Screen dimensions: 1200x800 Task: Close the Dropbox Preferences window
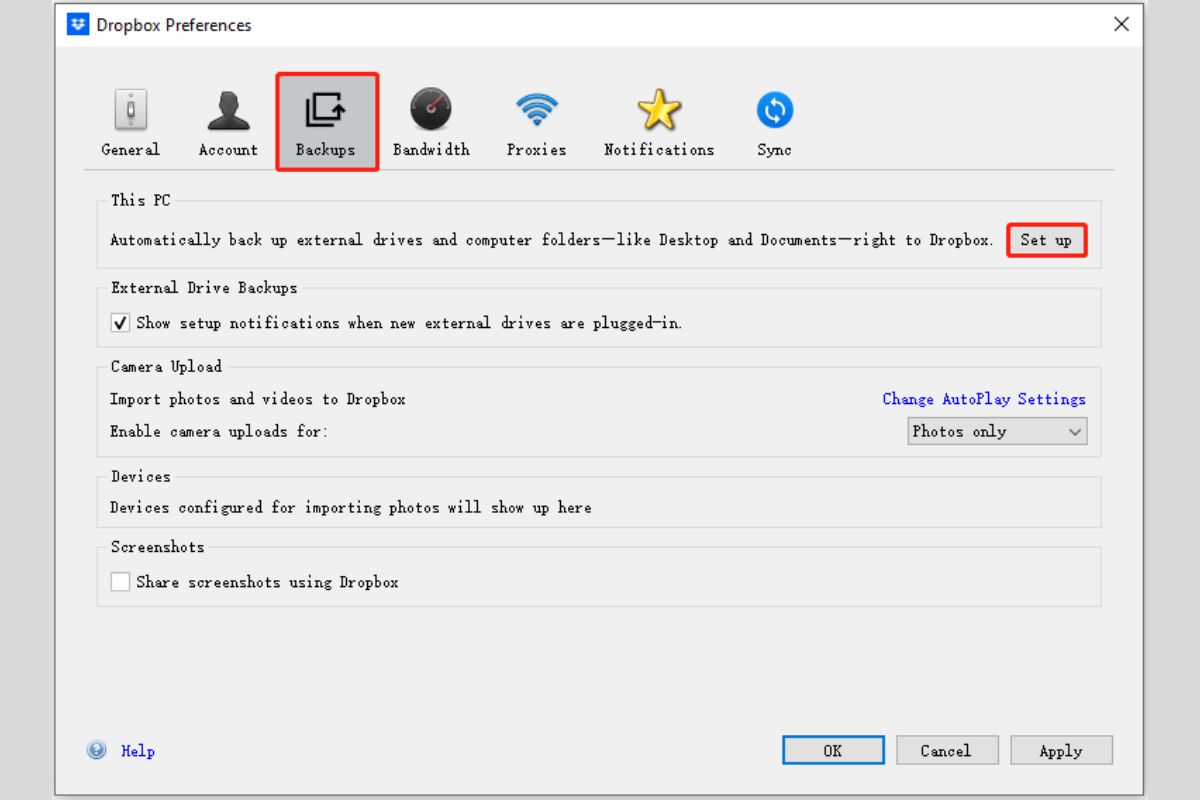coord(1122,24)
